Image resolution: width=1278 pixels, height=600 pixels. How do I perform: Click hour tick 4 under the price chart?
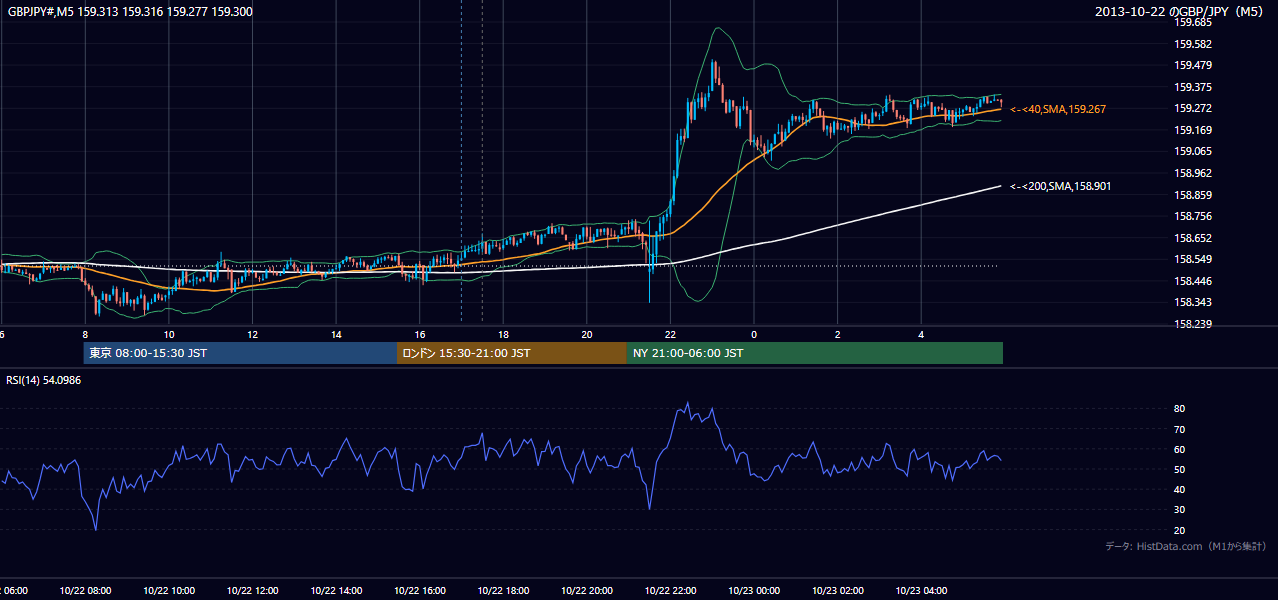pyautogui.click(x=920, y=334)
